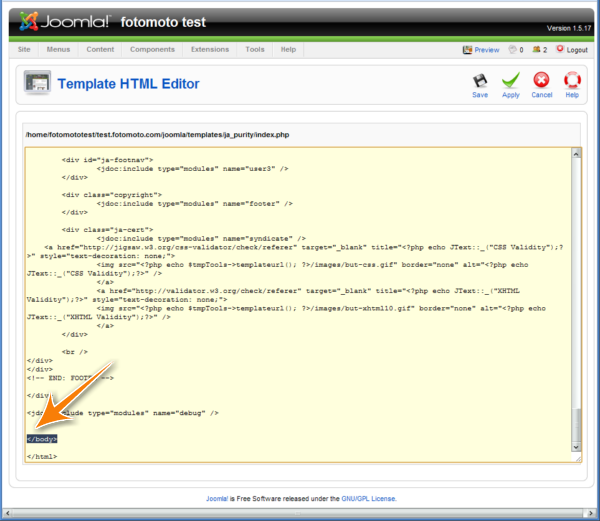The height and width of the screenshot is (521, 600).
Task: Click the Joomla! footer link
Action: tap(217, 498)
